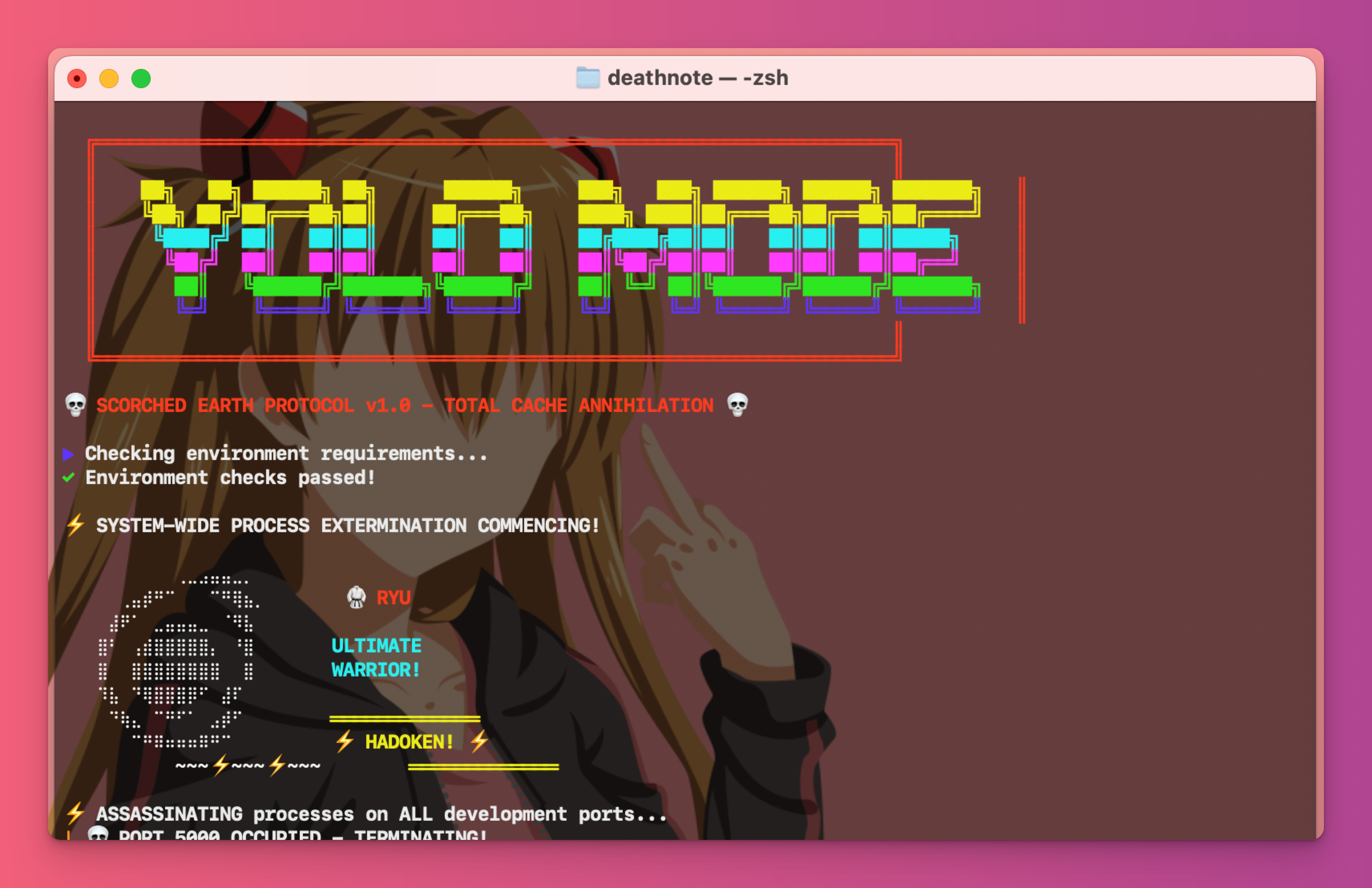The width and height of the screenshot is (1372, 888).
Task: Click the blue arrow before Checking environment
Action: [x=68, y=454]
